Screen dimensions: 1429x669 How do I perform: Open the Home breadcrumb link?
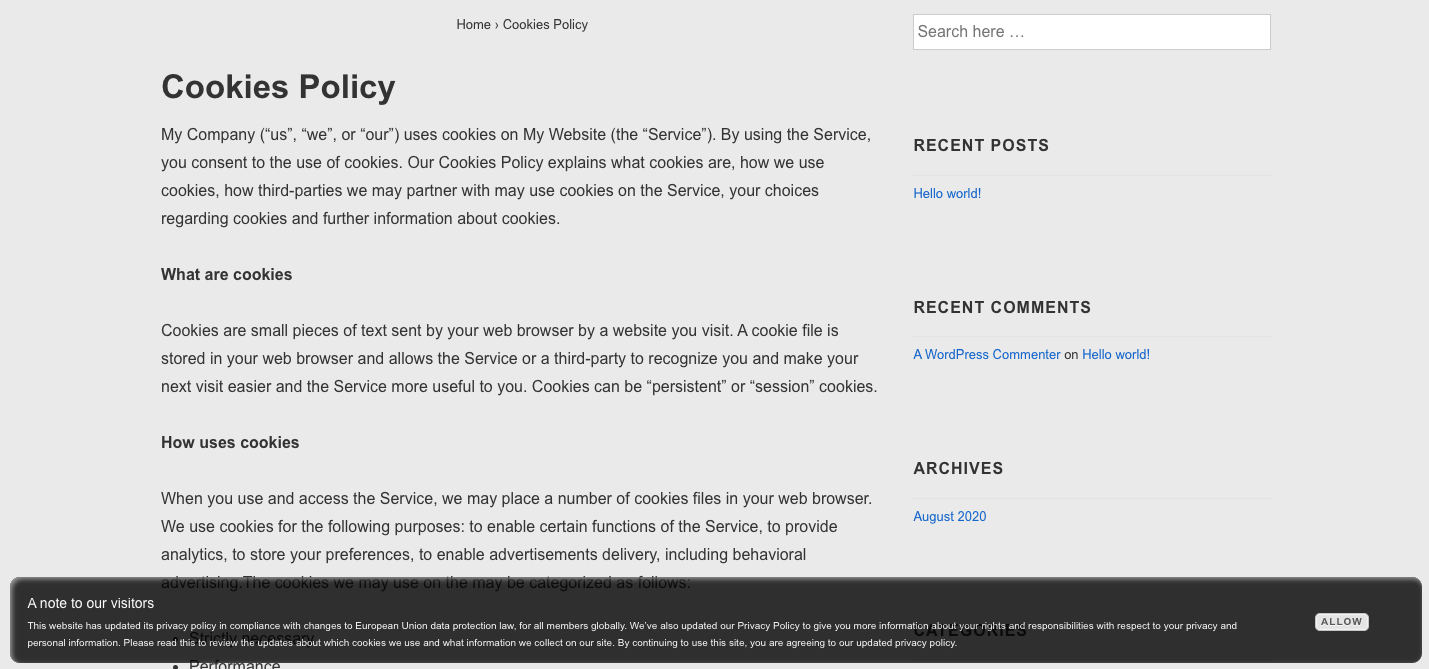coord(473,24)
